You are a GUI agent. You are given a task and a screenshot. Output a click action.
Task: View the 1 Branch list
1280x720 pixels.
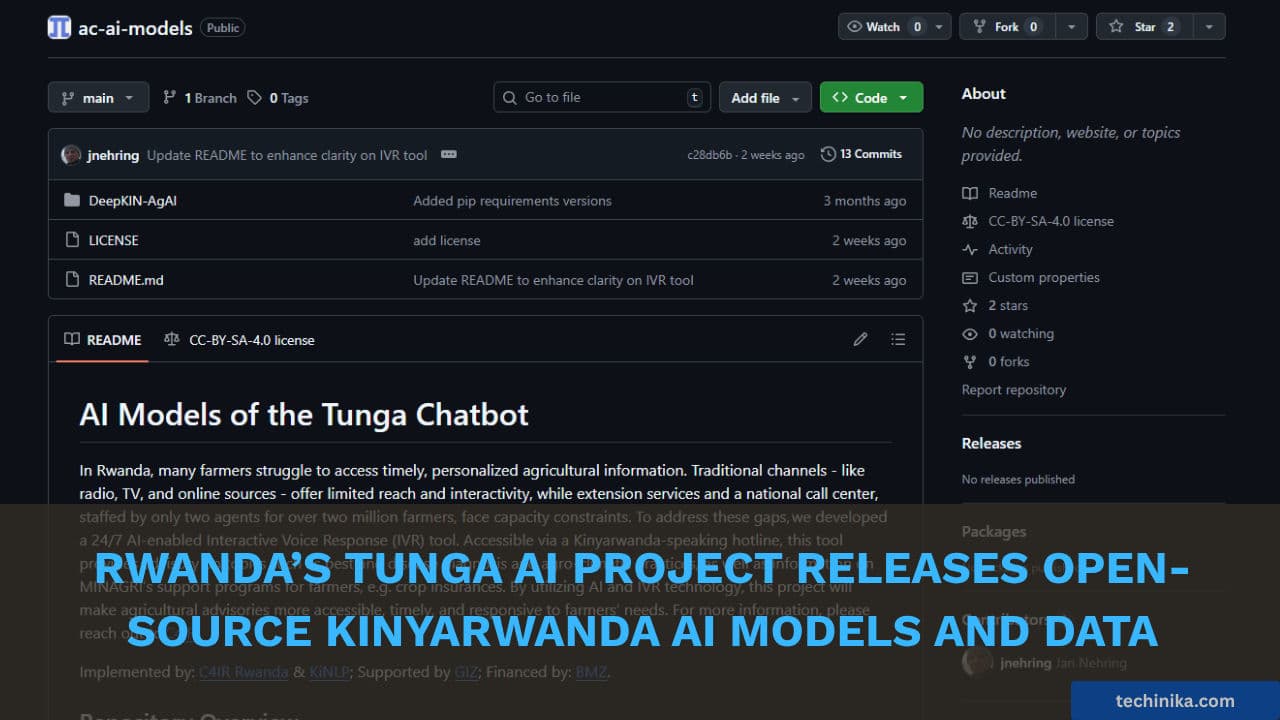(200, 98)
